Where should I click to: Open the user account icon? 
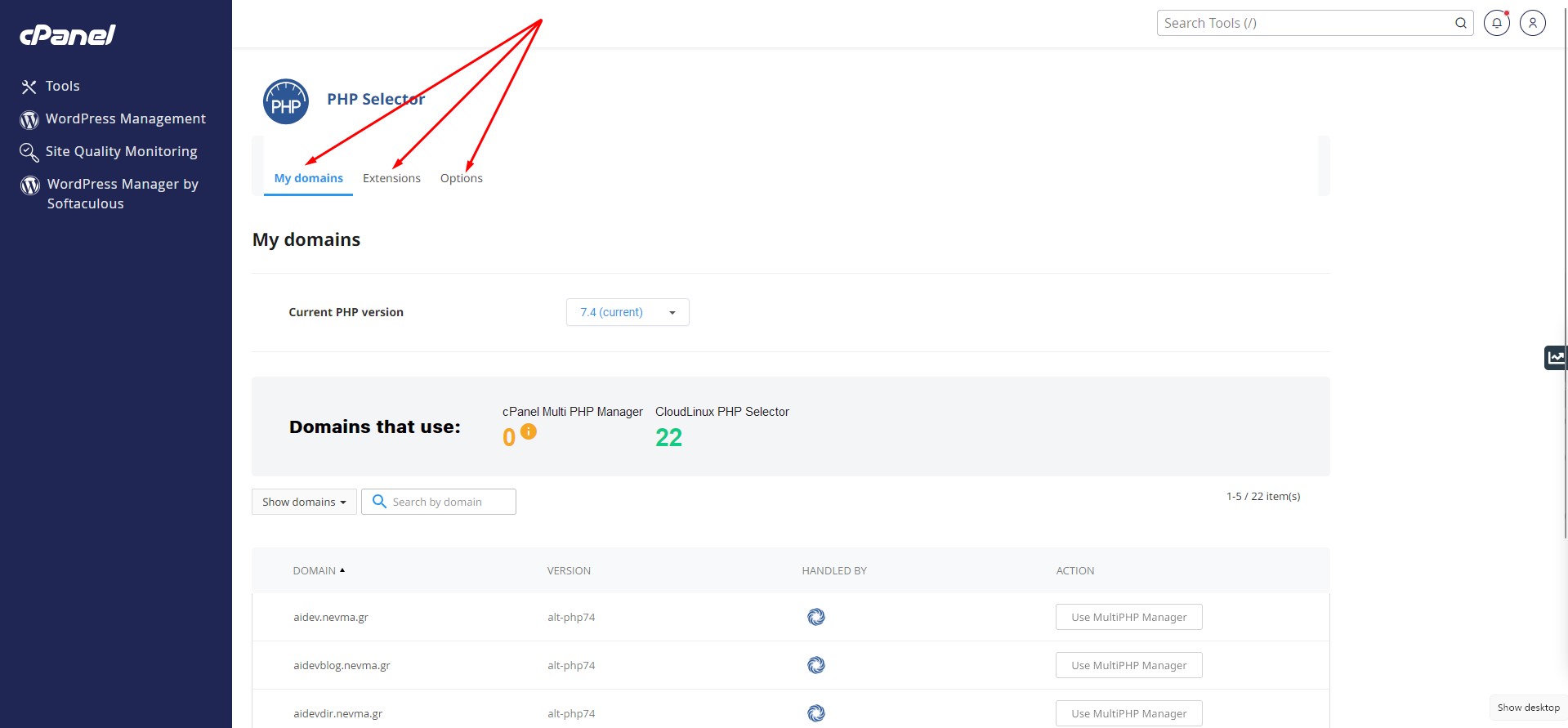pos(1532,23)
